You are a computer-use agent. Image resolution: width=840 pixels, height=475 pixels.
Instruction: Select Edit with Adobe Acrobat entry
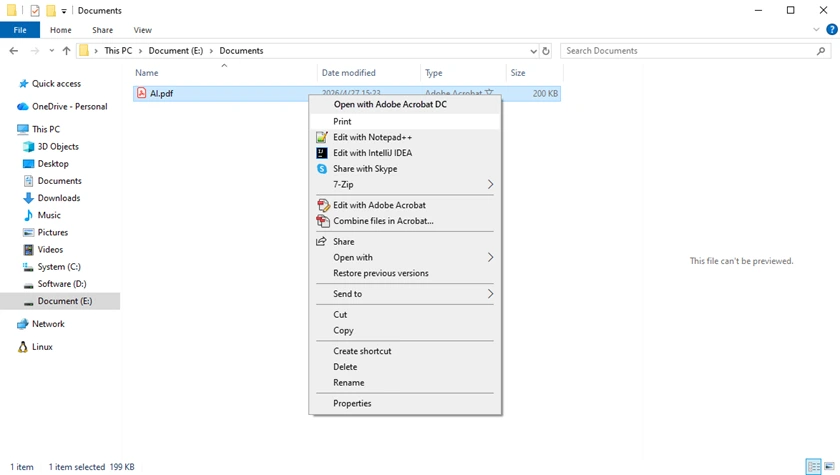tap(405, 205)
